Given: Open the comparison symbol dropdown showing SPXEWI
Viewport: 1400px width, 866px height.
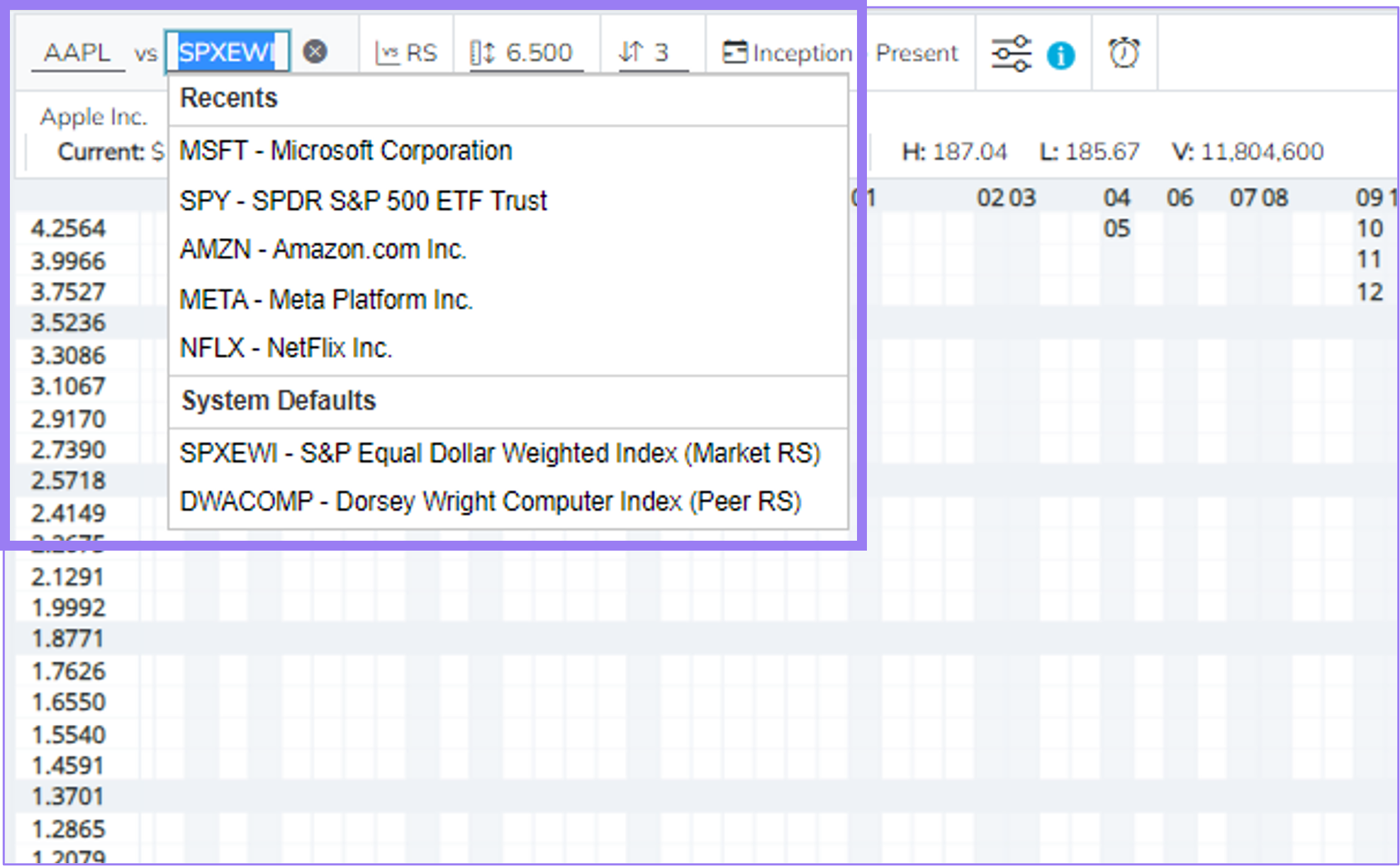Looking at the screenshot, I should click(227, 50).
